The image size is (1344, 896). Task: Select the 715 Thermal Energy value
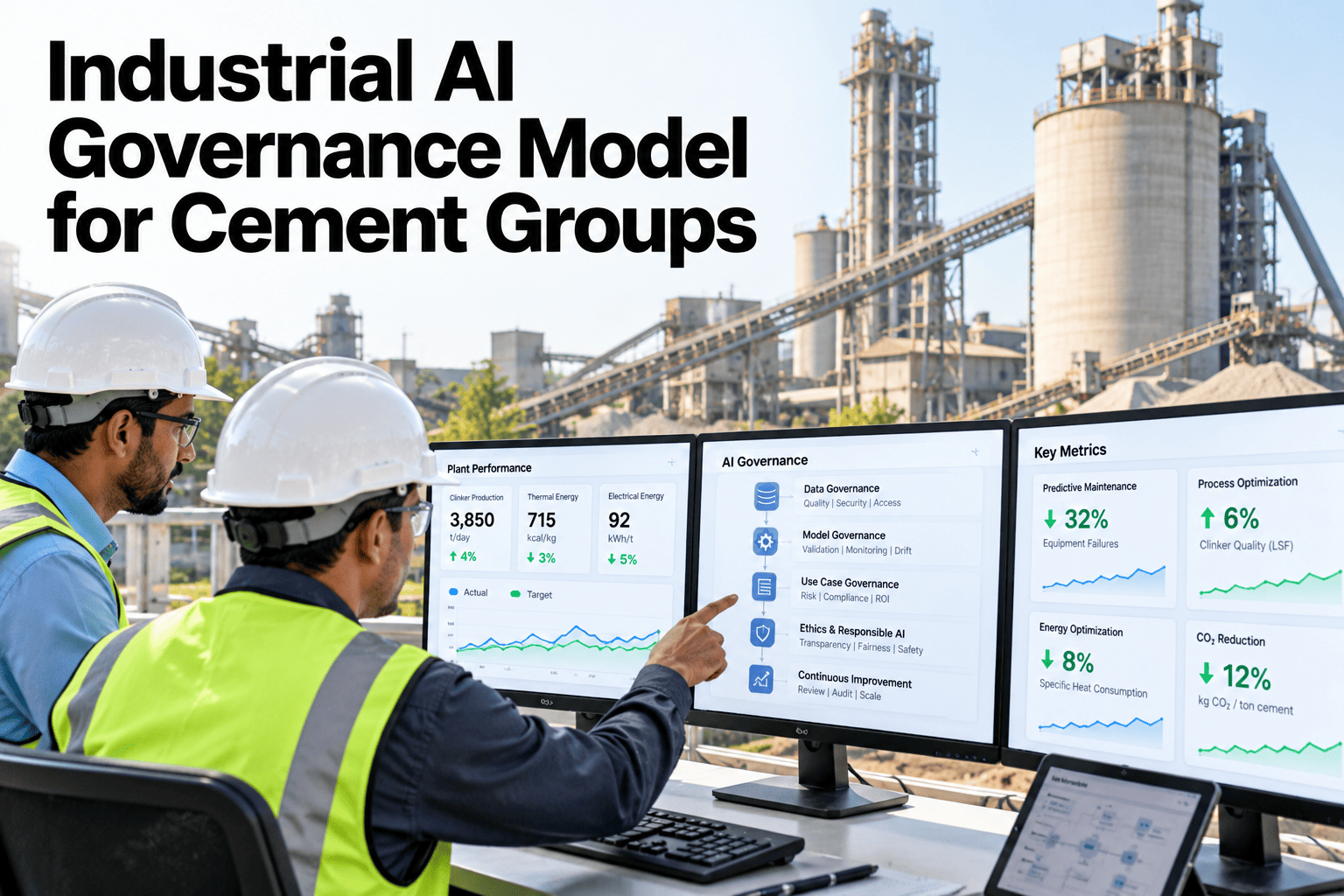[x=542, y=521]
